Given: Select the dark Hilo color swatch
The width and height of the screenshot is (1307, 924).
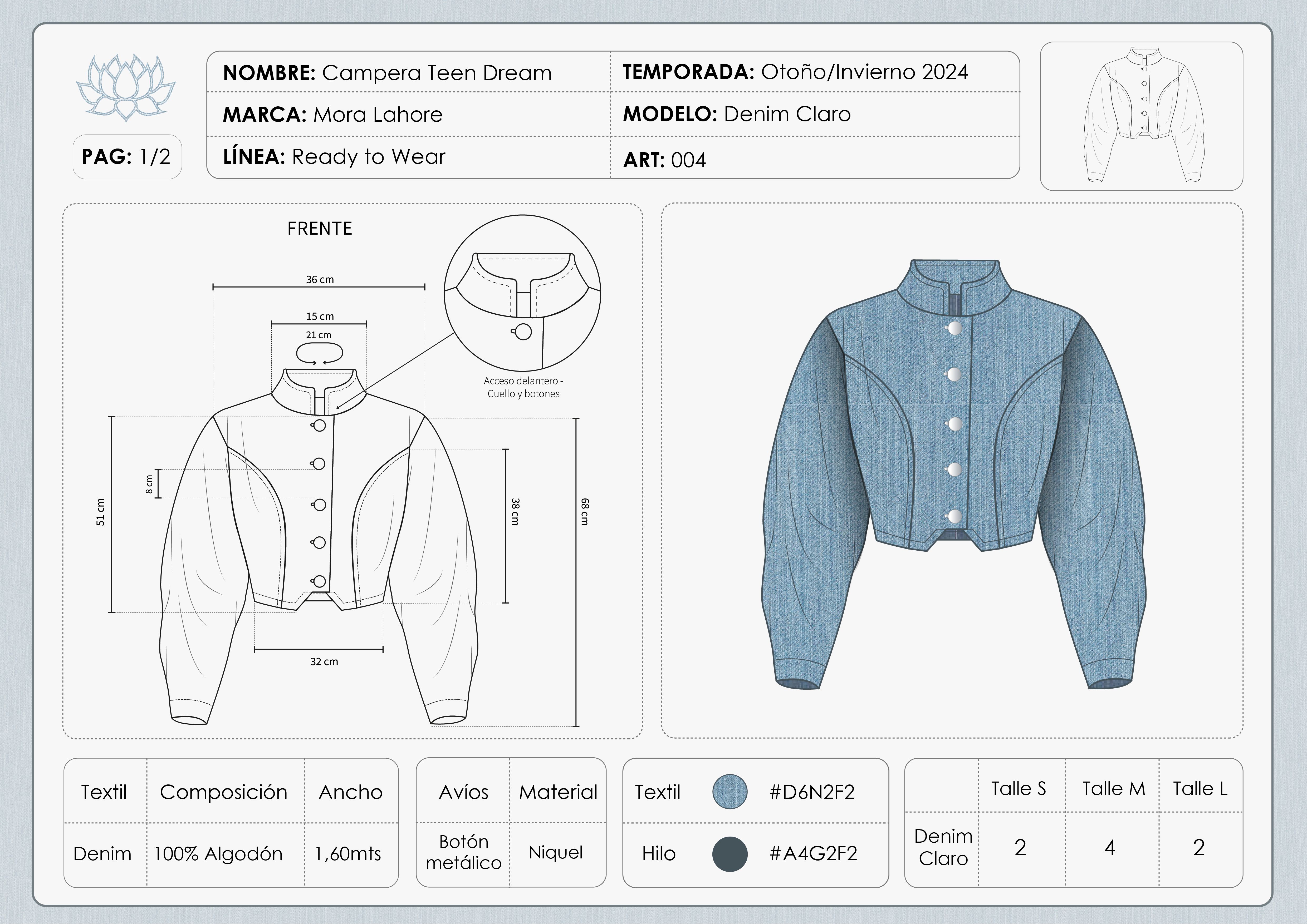Looking at the screenshot, I should pos(730,854).
